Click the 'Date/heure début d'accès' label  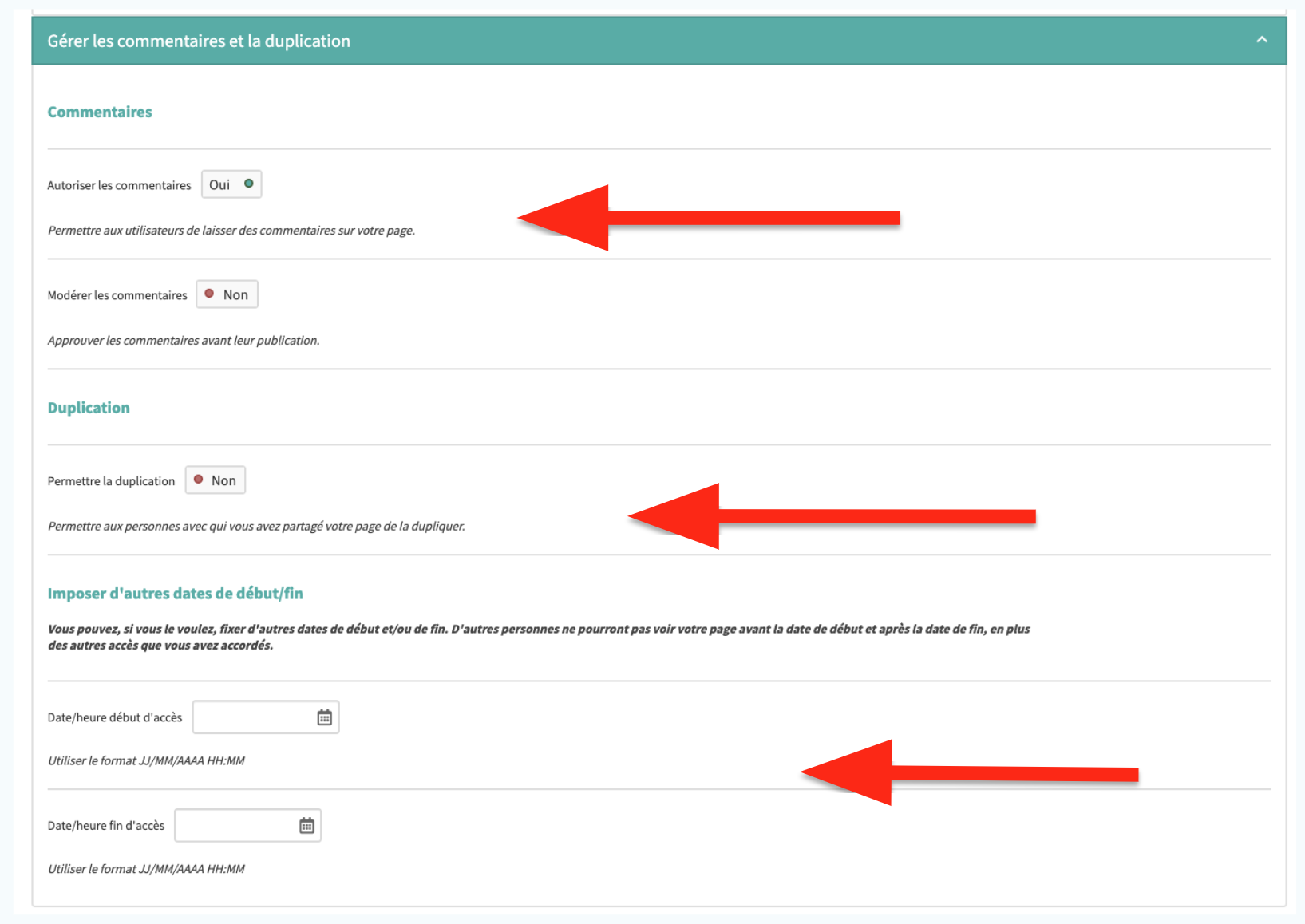pos(115,717)
